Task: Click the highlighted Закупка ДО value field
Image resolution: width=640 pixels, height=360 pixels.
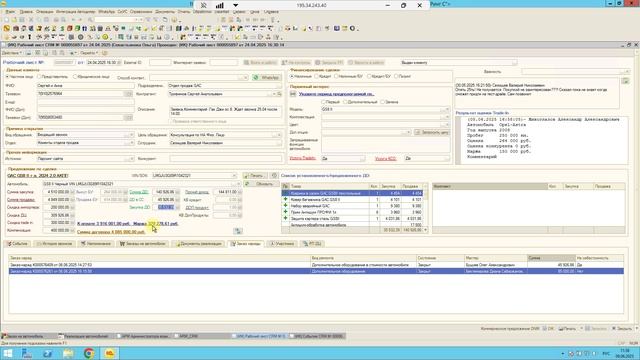Action: pyautogui.click(x=166, y=207)
